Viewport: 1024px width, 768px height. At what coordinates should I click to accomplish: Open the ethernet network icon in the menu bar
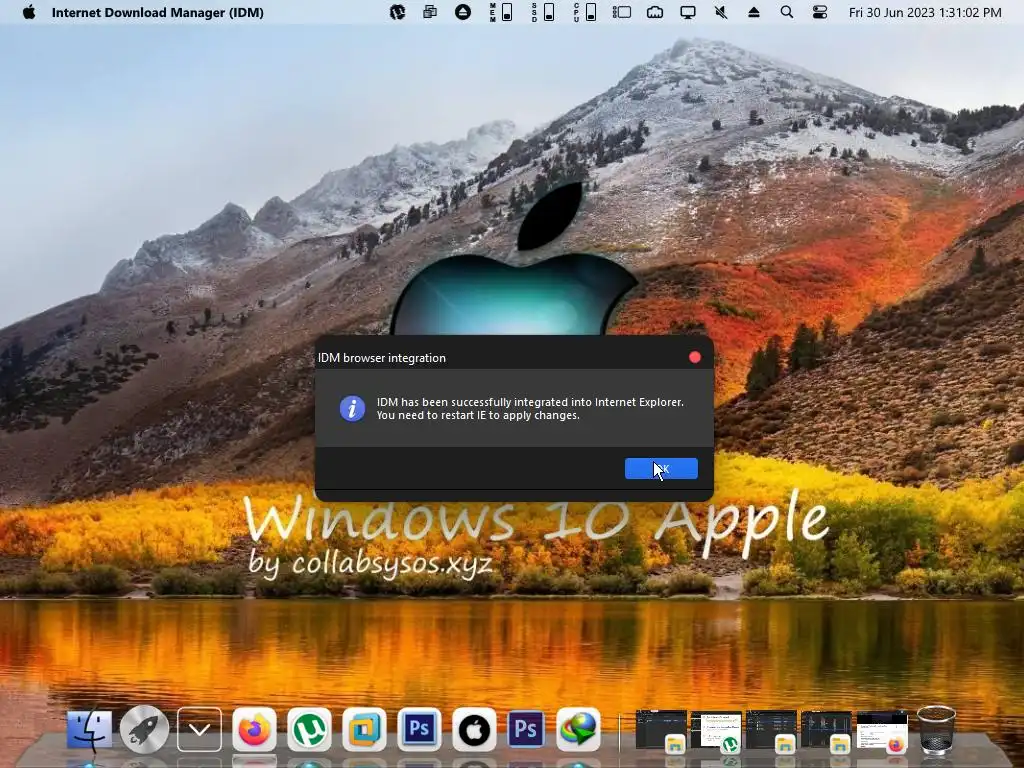(x=655, y=12)
